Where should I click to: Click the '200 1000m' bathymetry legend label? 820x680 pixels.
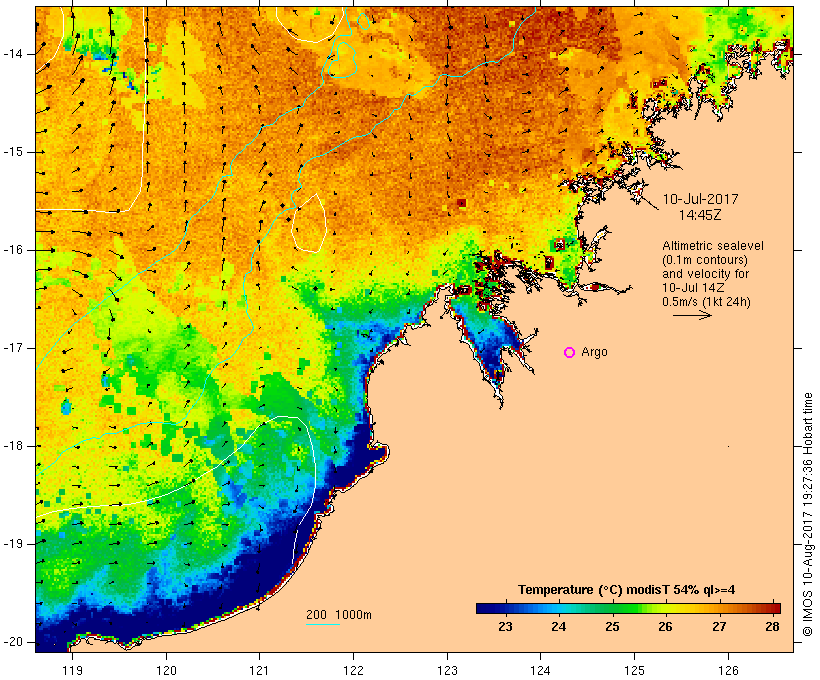point(339,615)
